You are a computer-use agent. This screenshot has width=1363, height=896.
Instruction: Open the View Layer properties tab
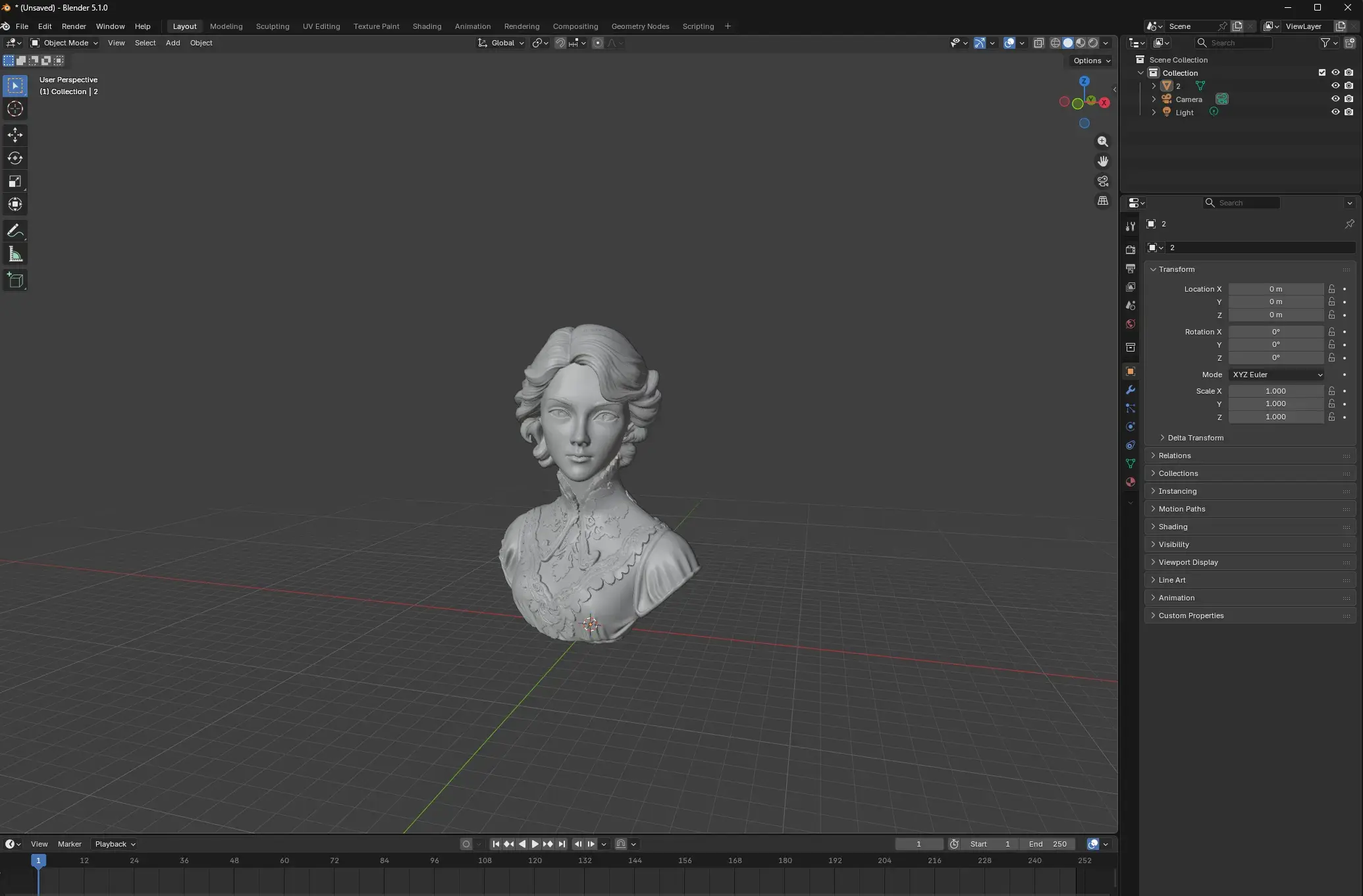1131,287
